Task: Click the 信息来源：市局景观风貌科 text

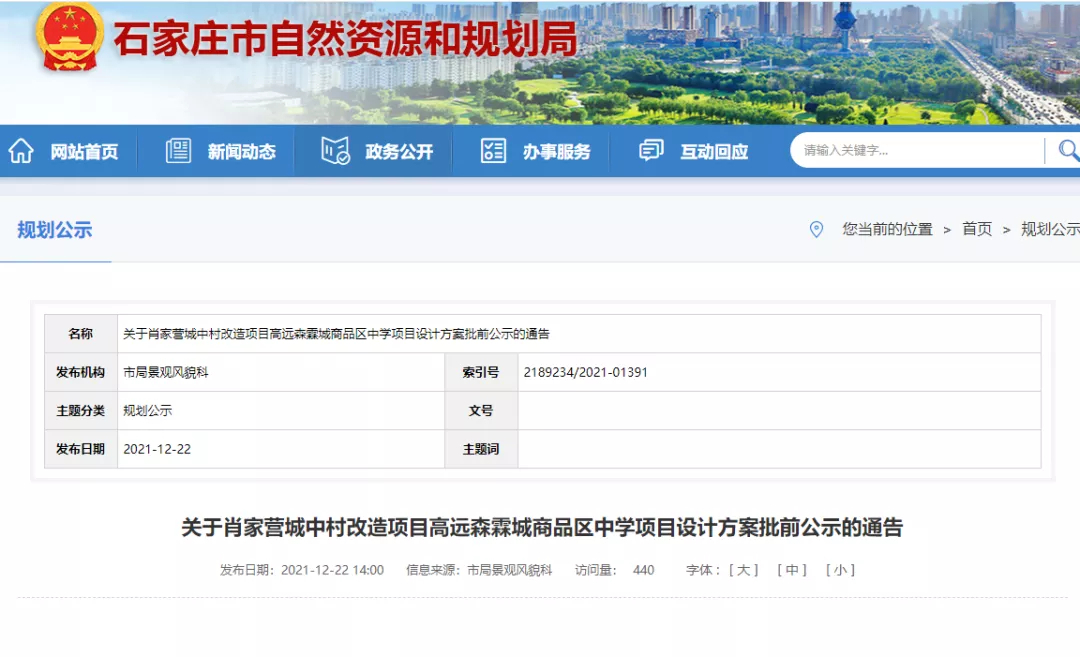Action: (x=479, y=570)
